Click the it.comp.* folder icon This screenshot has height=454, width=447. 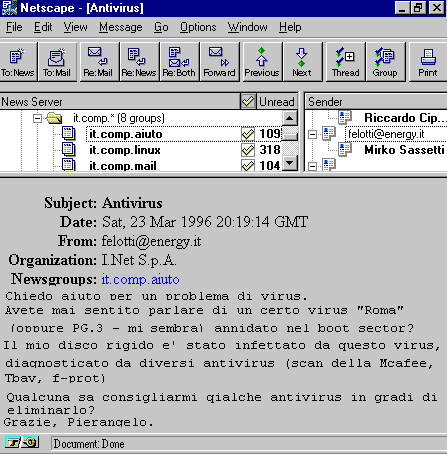54,118
